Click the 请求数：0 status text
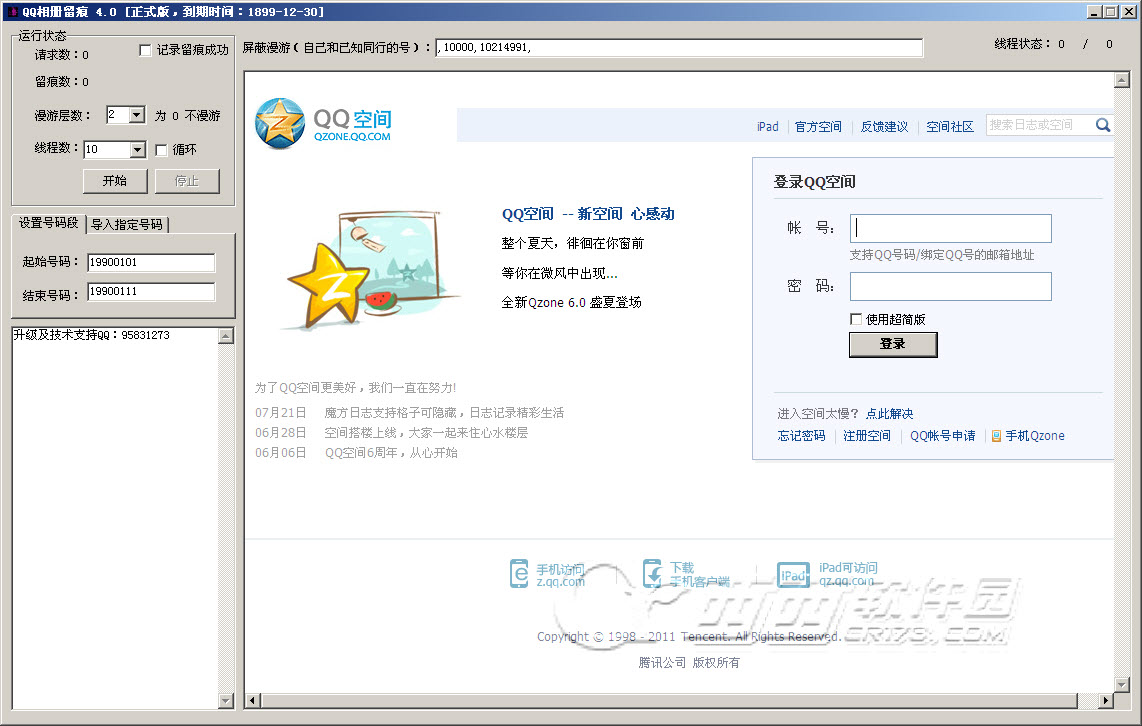Screen dimensions: 1142x726 [x=62, y=55]
